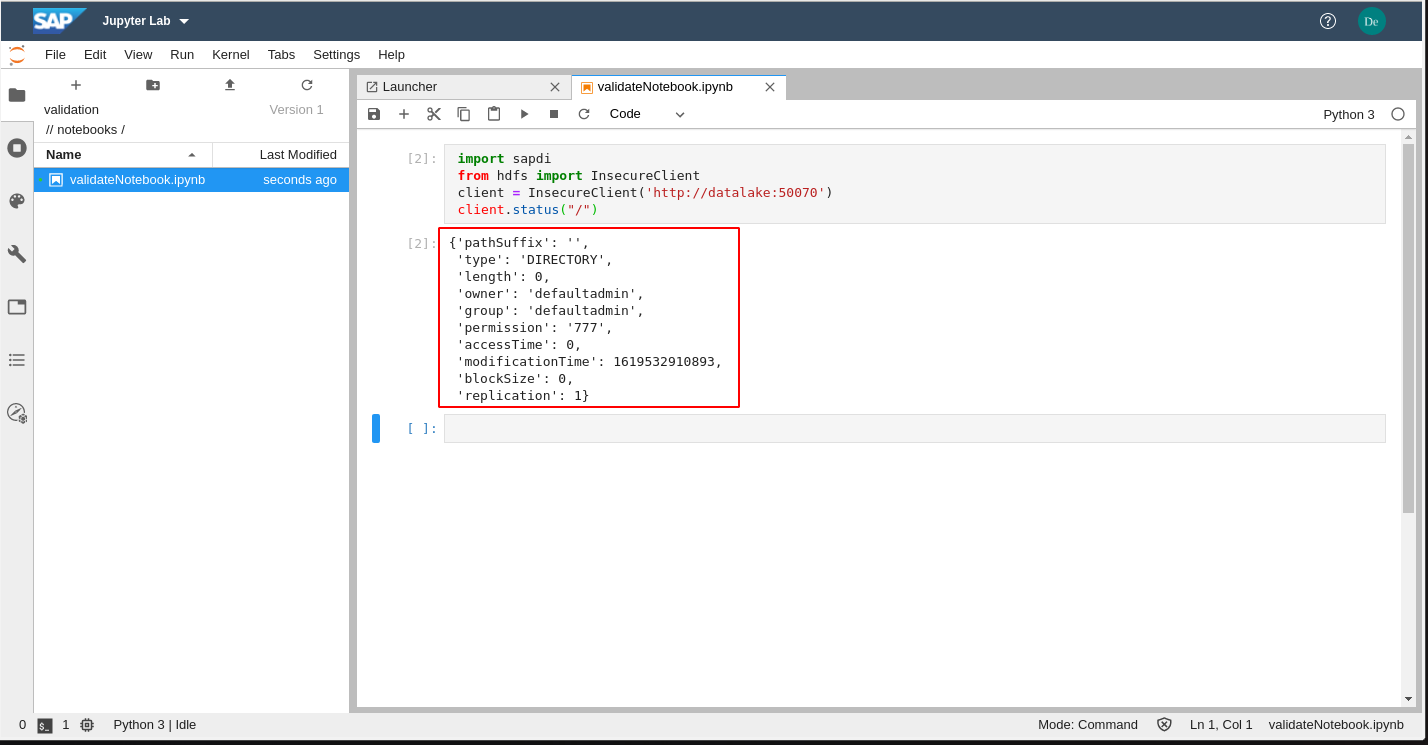This screenshot has width=1428, height=745.
Task: Open the open tabs sidebar panel
Action: (17, 307)
